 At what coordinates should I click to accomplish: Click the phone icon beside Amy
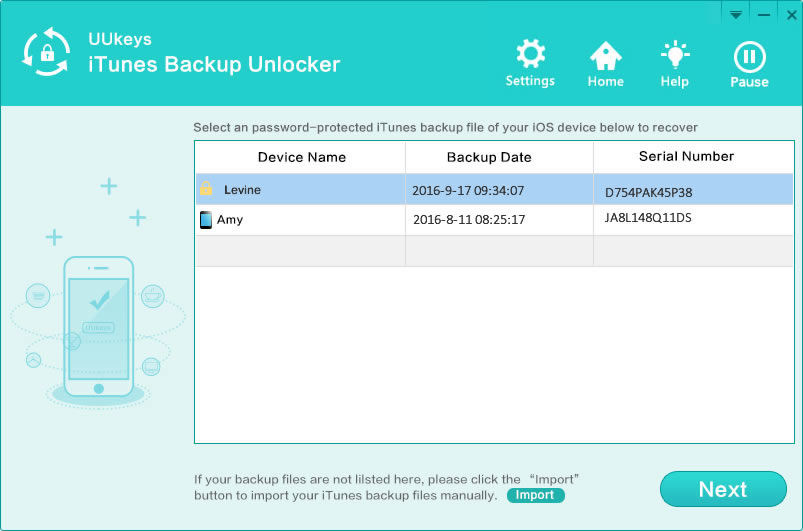tap(206, 220)
